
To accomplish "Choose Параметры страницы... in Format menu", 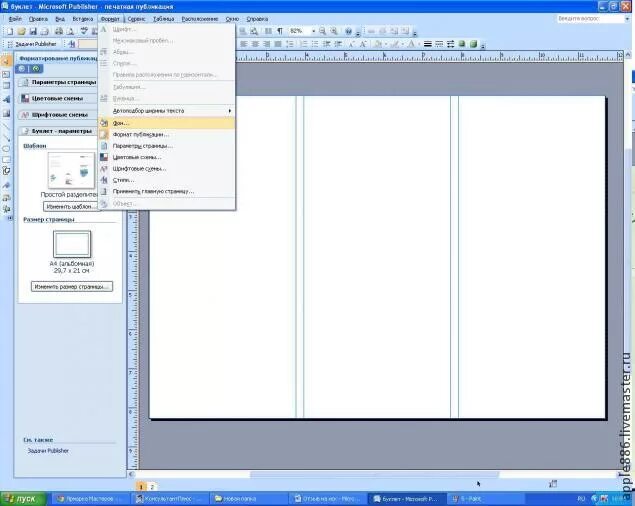I will (166, 146).
